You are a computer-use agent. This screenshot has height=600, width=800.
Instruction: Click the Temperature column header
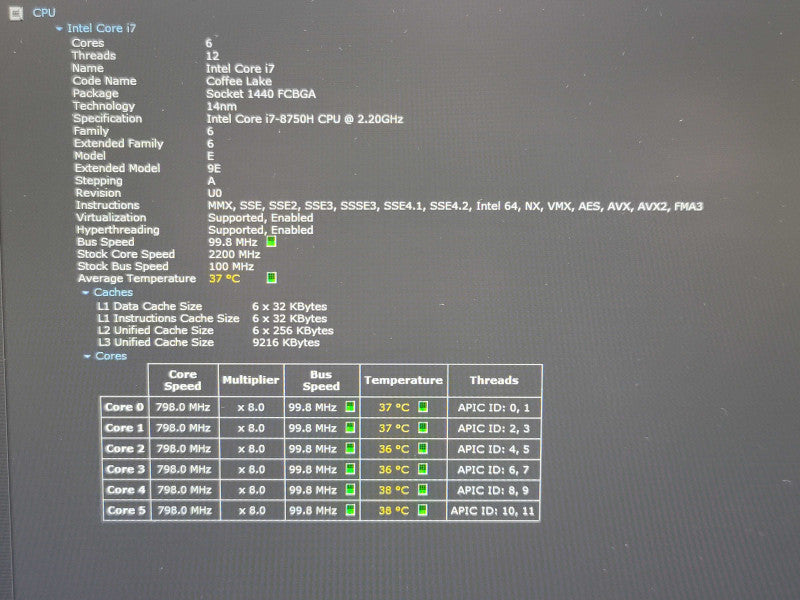404,380
